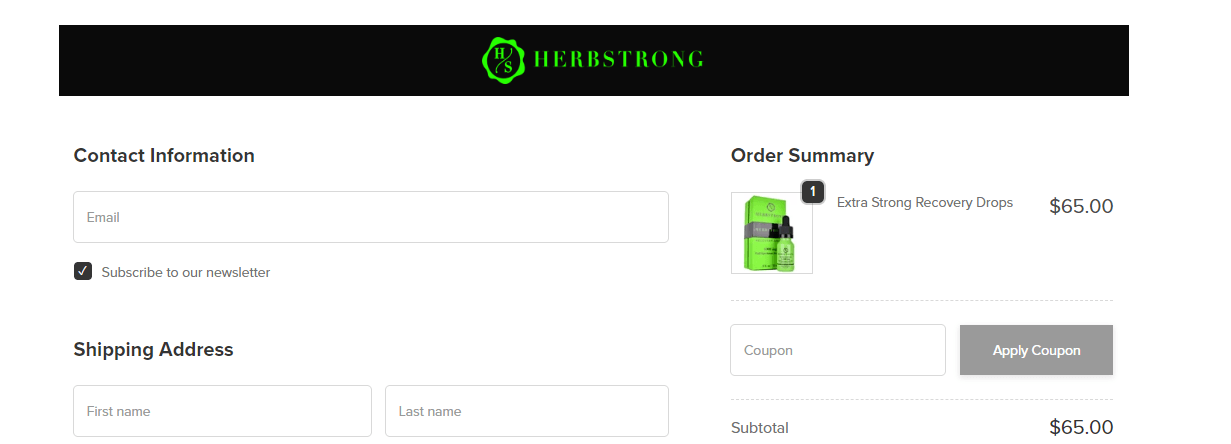Click the Contact Information heading
The width and height of the screenshot is (1231, 444).
[164, 155]
